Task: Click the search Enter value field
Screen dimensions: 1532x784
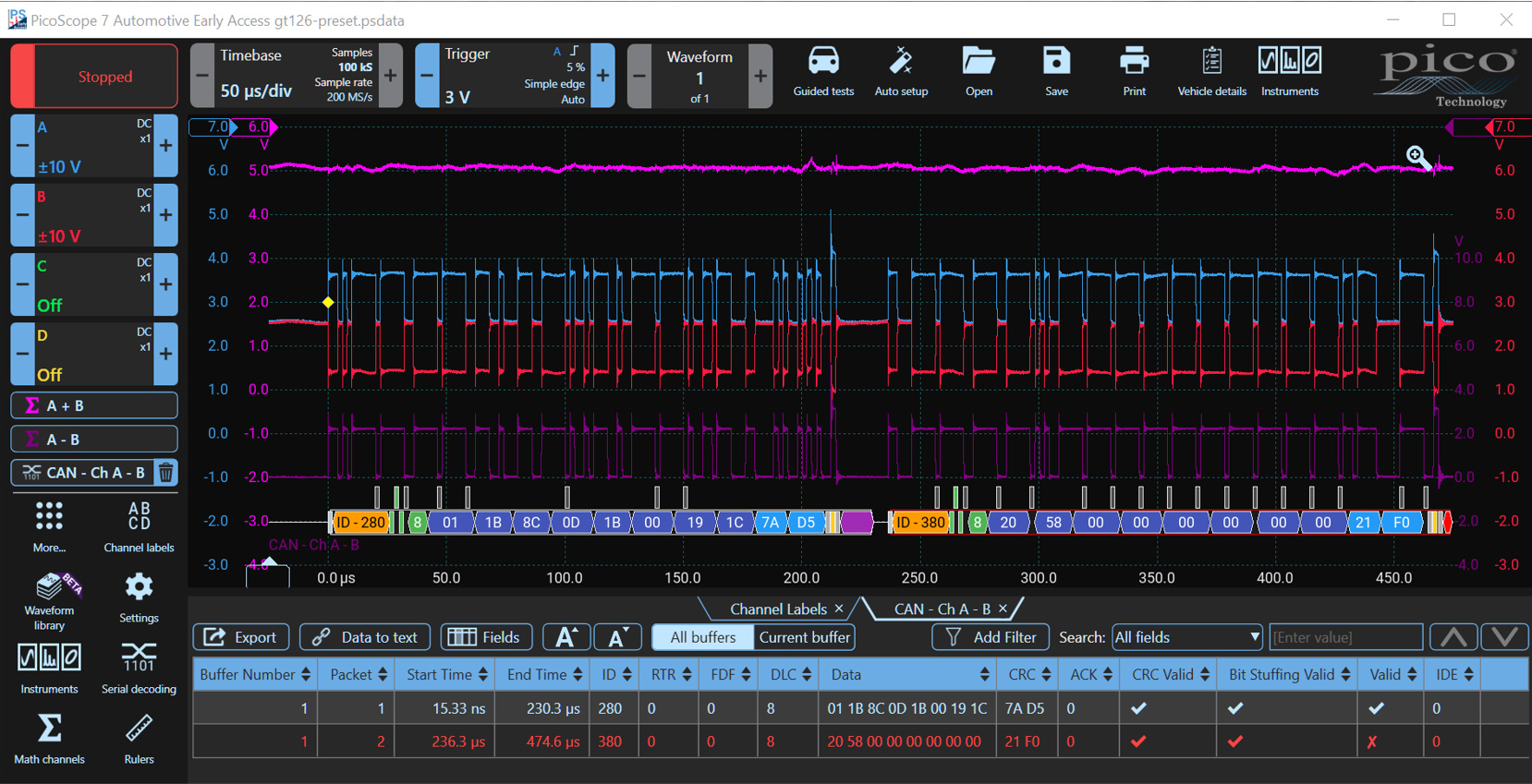Action: (1345, 637)
